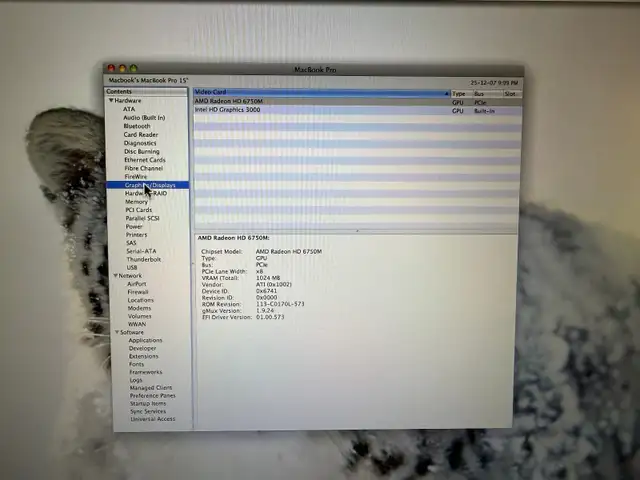Click the Device ID value 0x6741
This screenshot has height=480, width=640.
click(267, 291)
